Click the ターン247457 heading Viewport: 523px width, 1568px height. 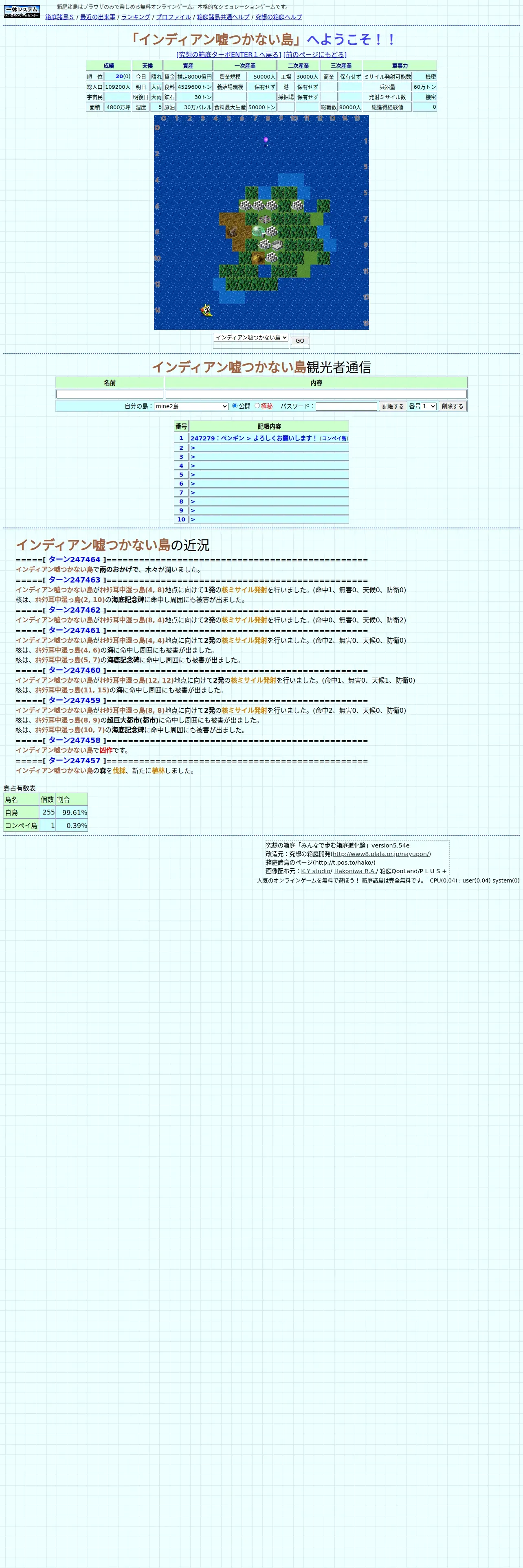[x=74, y=761]
